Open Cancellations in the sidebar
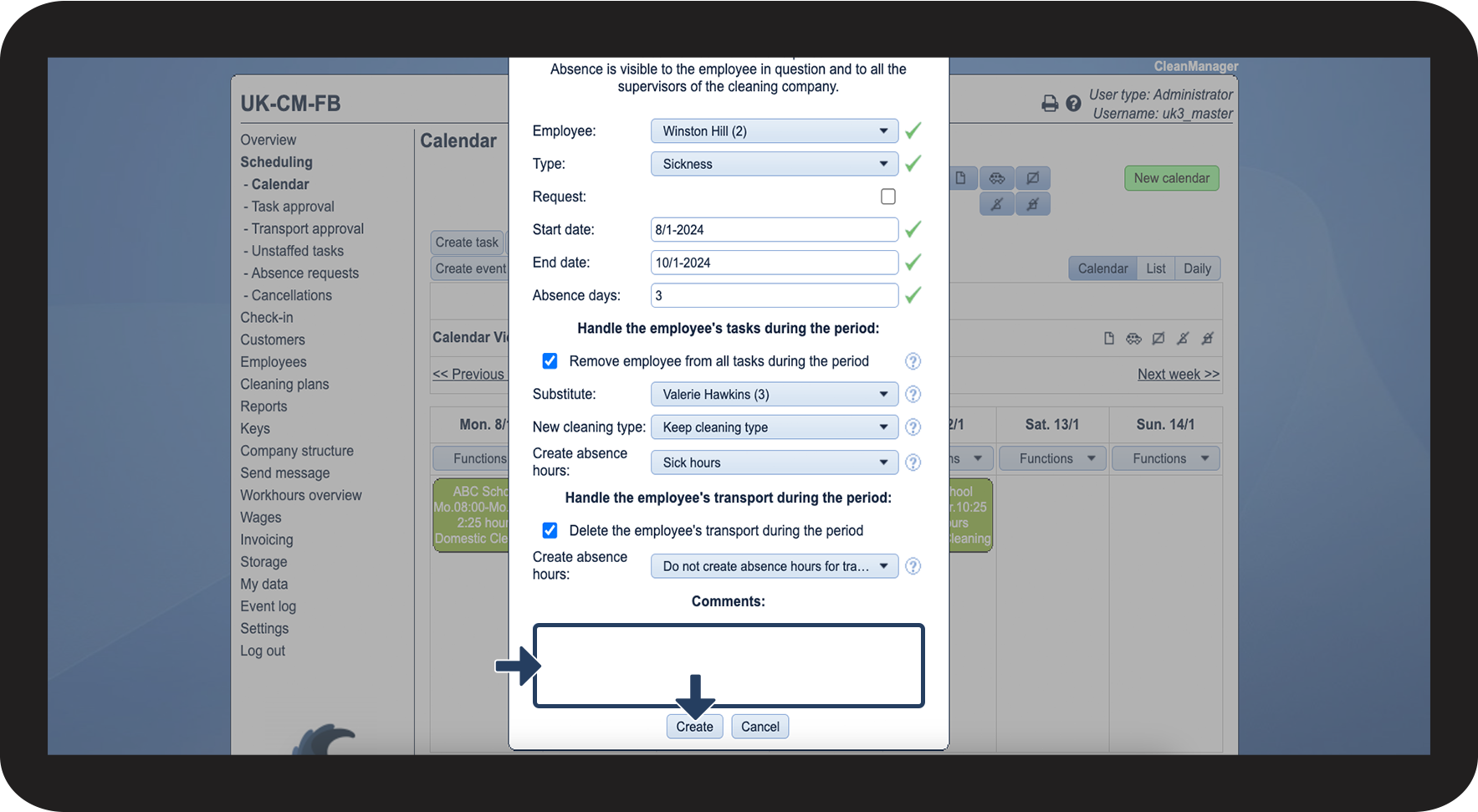 coord(292,295)
